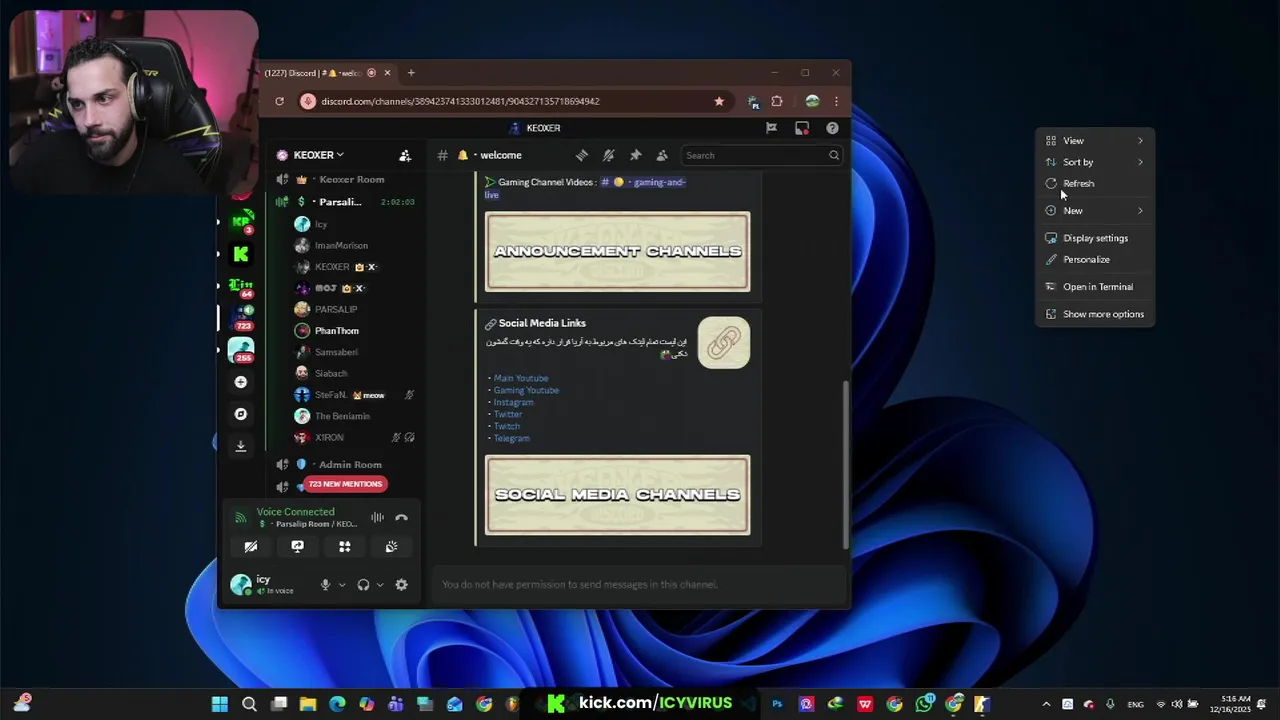Click the Windows Start button

[220, 704]
